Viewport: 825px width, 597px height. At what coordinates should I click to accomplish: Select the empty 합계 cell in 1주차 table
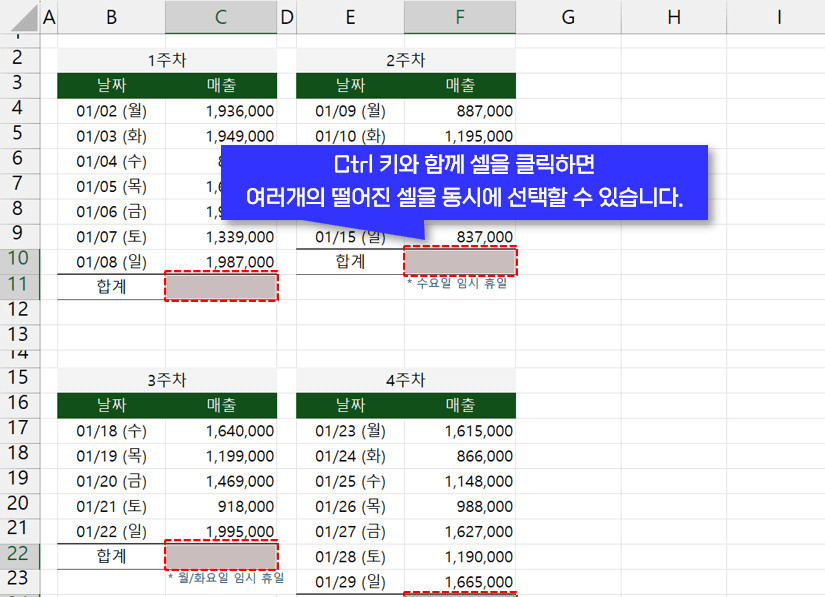220,287
